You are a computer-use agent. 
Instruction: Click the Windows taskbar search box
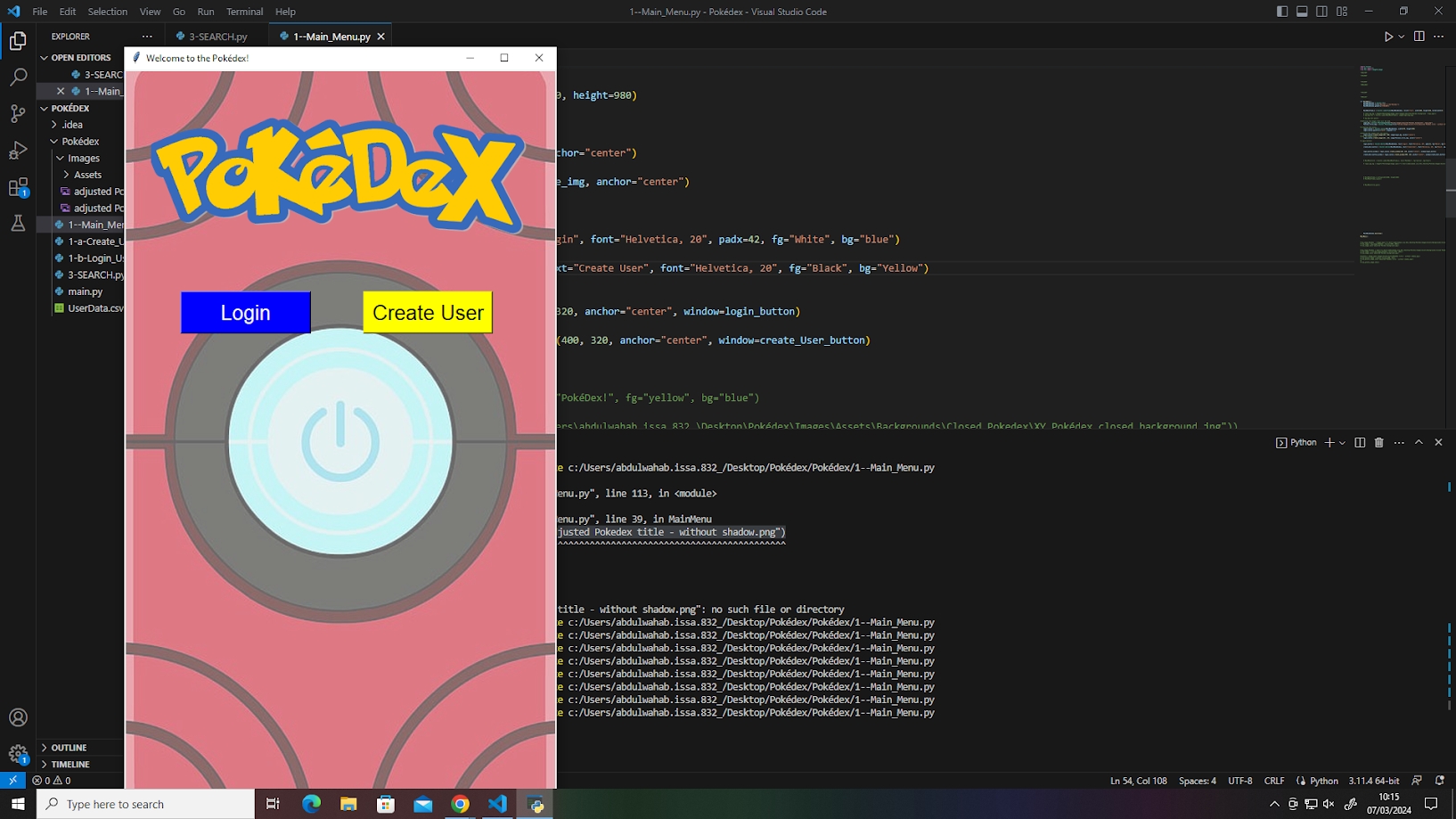[147, 804]
